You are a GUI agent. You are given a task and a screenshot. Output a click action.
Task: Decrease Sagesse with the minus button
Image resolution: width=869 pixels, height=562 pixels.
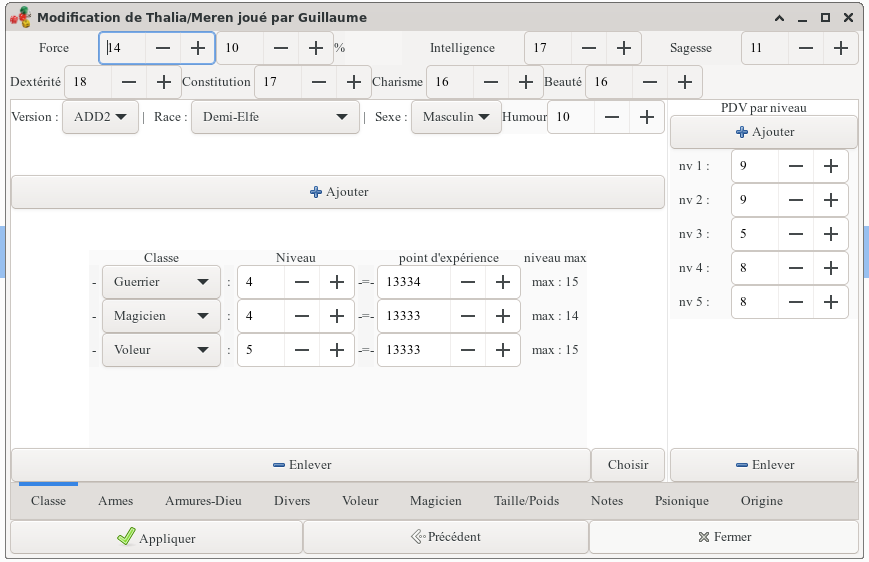pyautogui.click(x=806, y=48)
